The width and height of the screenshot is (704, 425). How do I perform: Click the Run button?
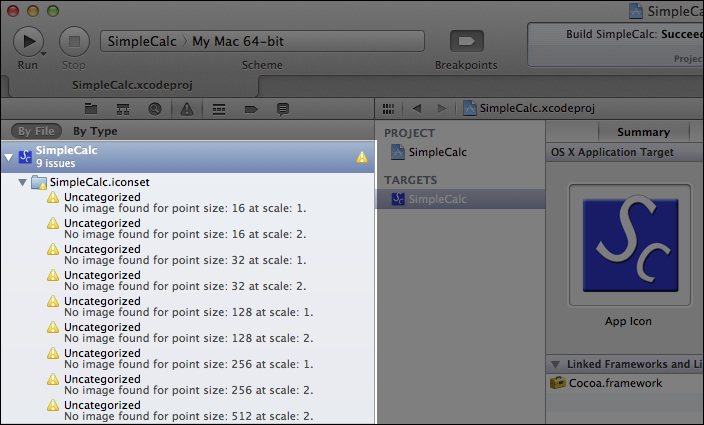[x=28, y=41]
